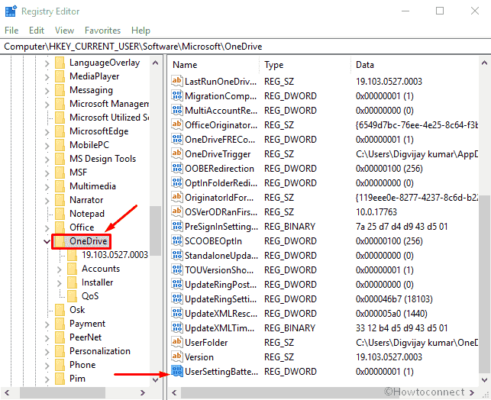
Task: Open the Favorites menu
Action: pos(102,30)
